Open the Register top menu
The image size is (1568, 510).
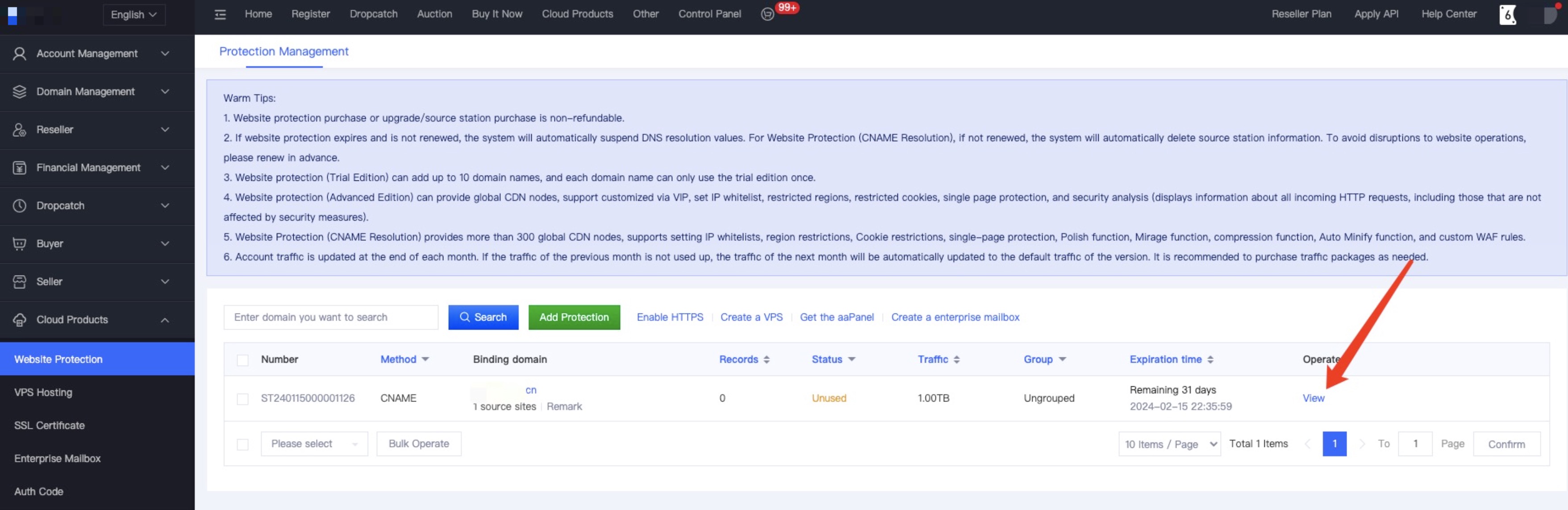(x=310, y=14)
